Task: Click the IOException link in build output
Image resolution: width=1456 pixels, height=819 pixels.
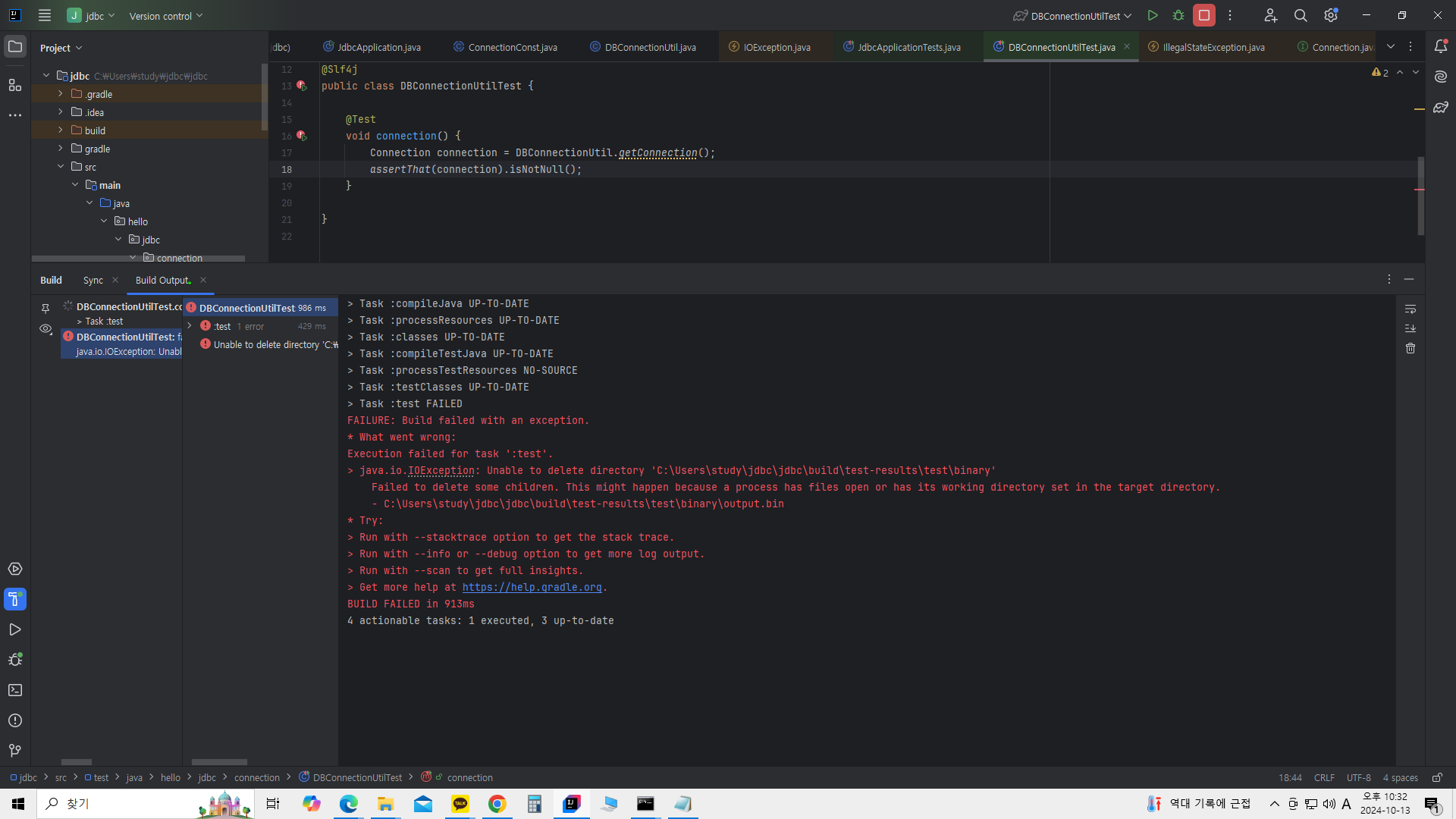Action: [x=441, y=470]
